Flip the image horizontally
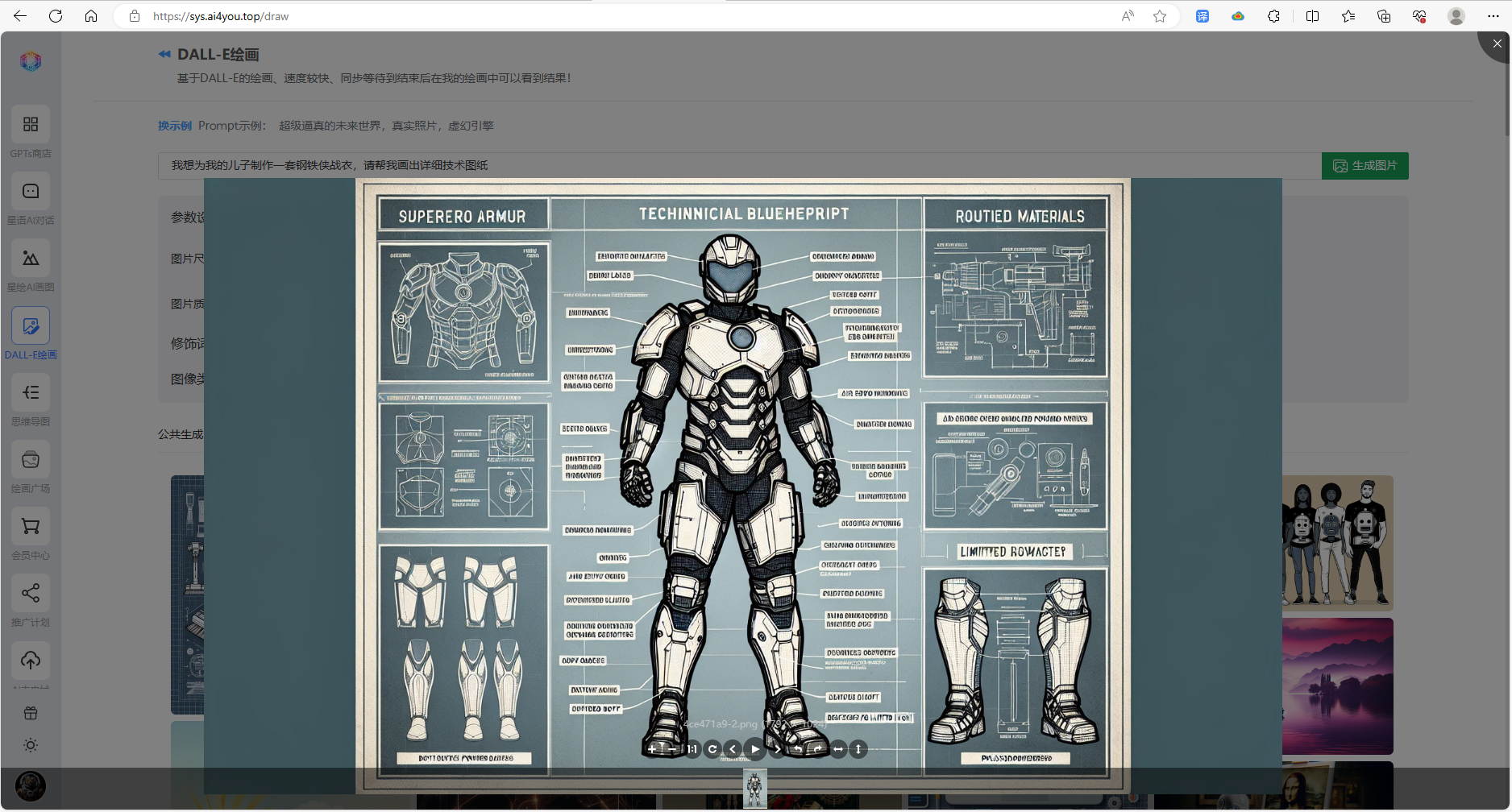This screenshot has height=812, width=1512. click(838, 749)
